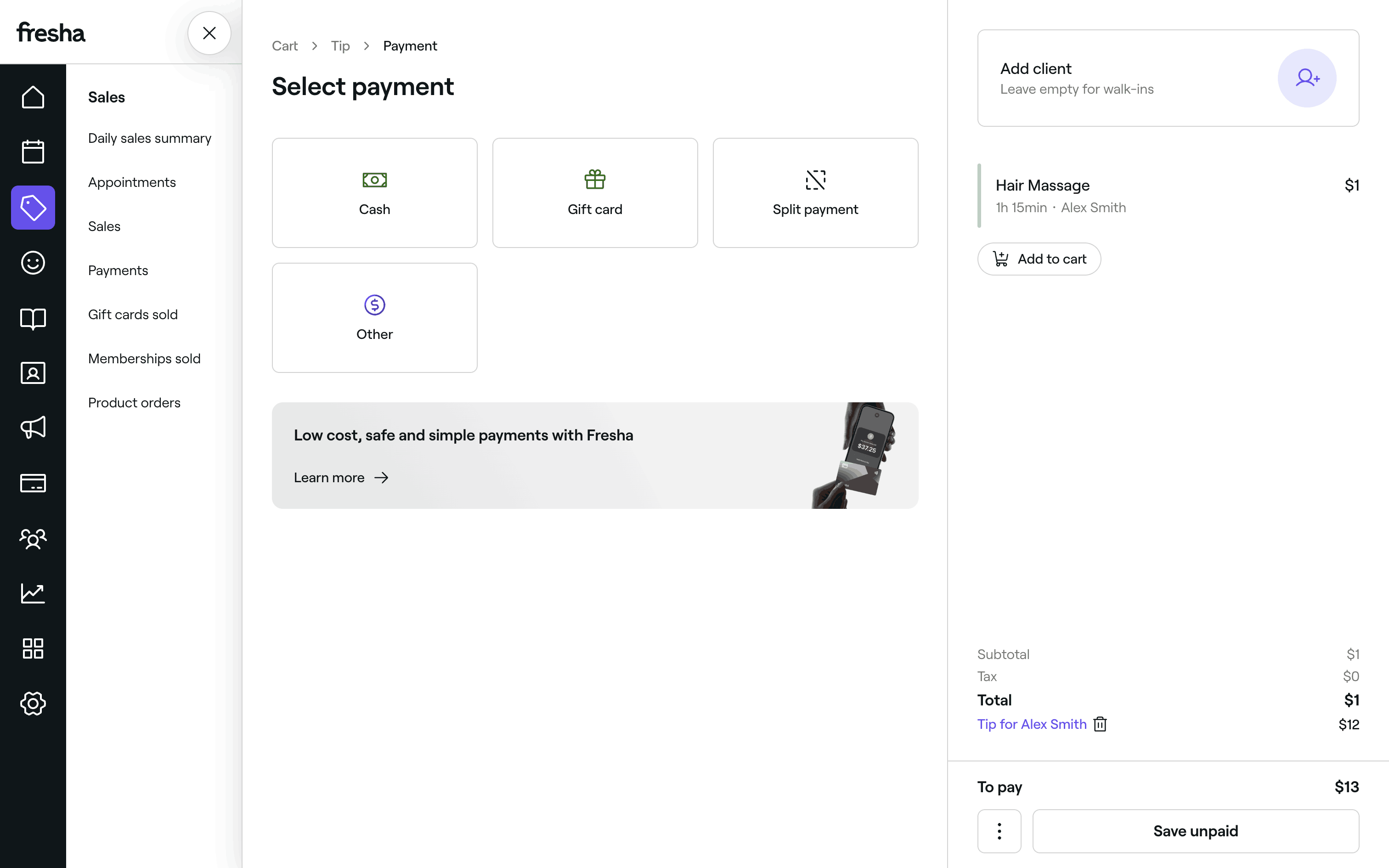Open the Reports chart icon
Viewport: 1389px width, 868px height.
[33, 593]
